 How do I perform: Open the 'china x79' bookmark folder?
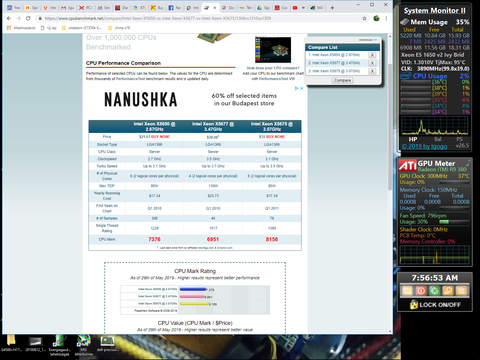click(119, 28)
